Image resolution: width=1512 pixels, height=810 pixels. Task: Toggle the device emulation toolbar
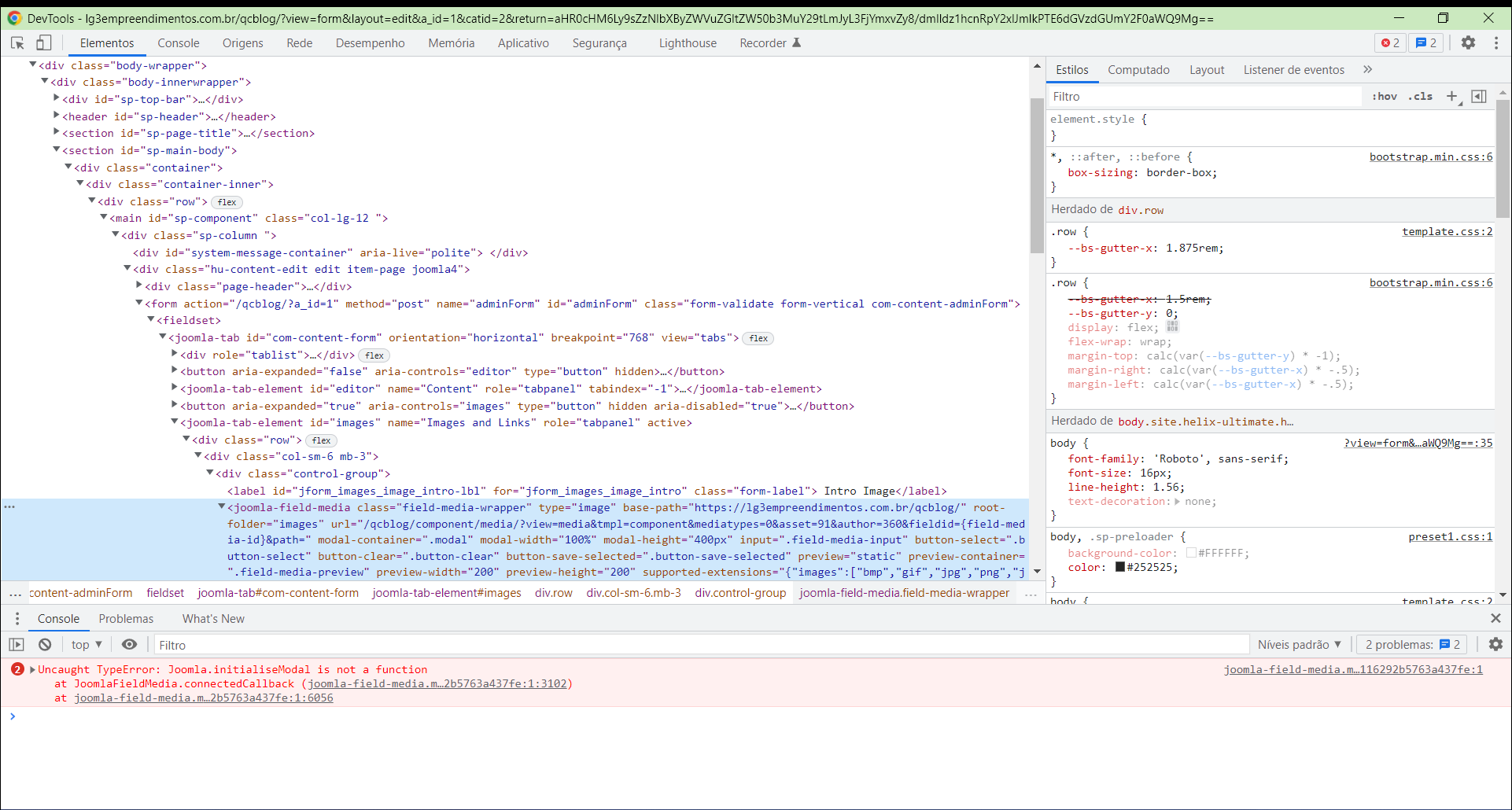[x=44, y=42]
